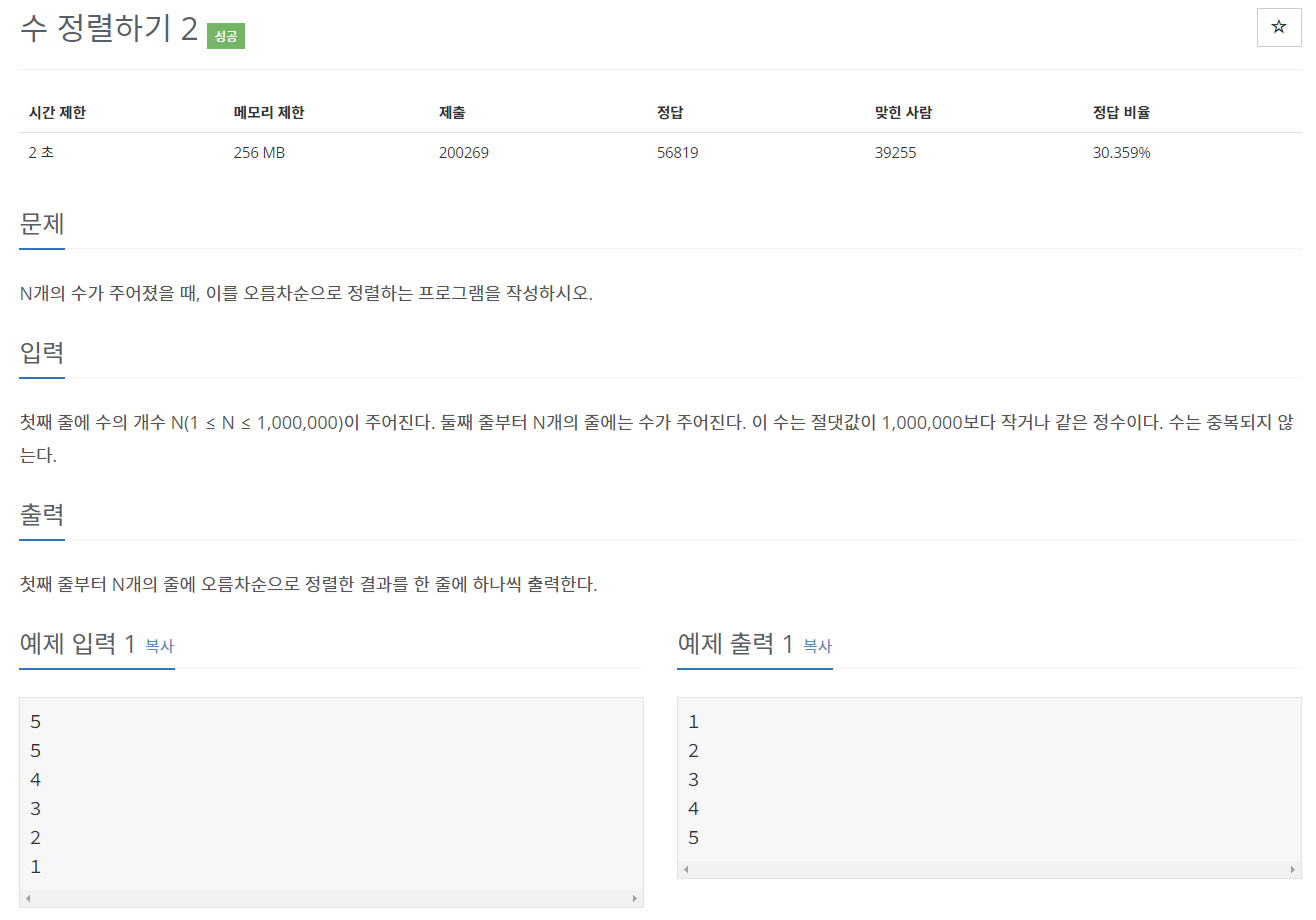Click the time limit value 2 초
Image resolution: width=1316 pixels, height=920 pixels.
click(x=40, y=153)
